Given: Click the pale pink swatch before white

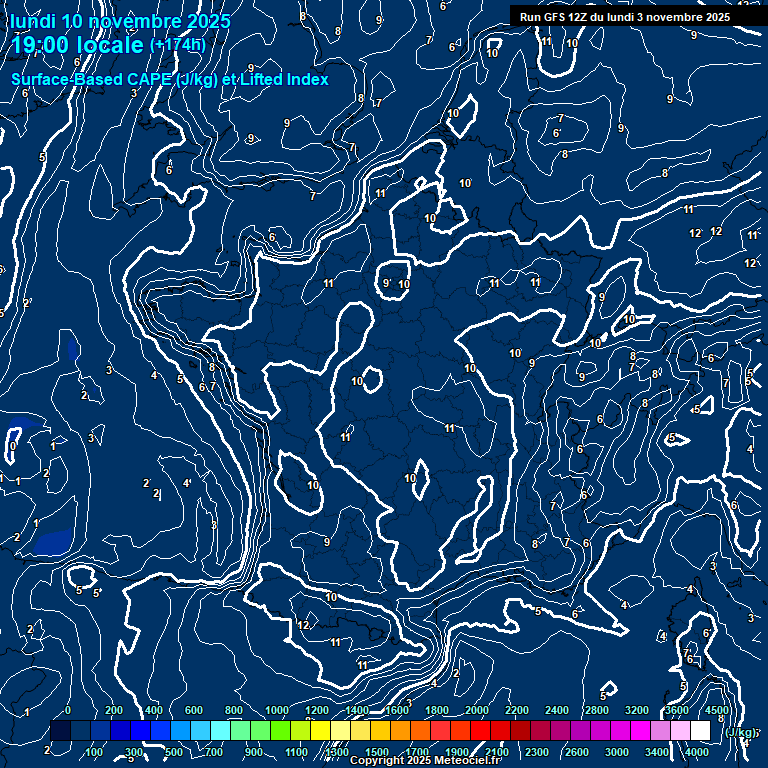Looking at the screenshot, I should (680, 730).
